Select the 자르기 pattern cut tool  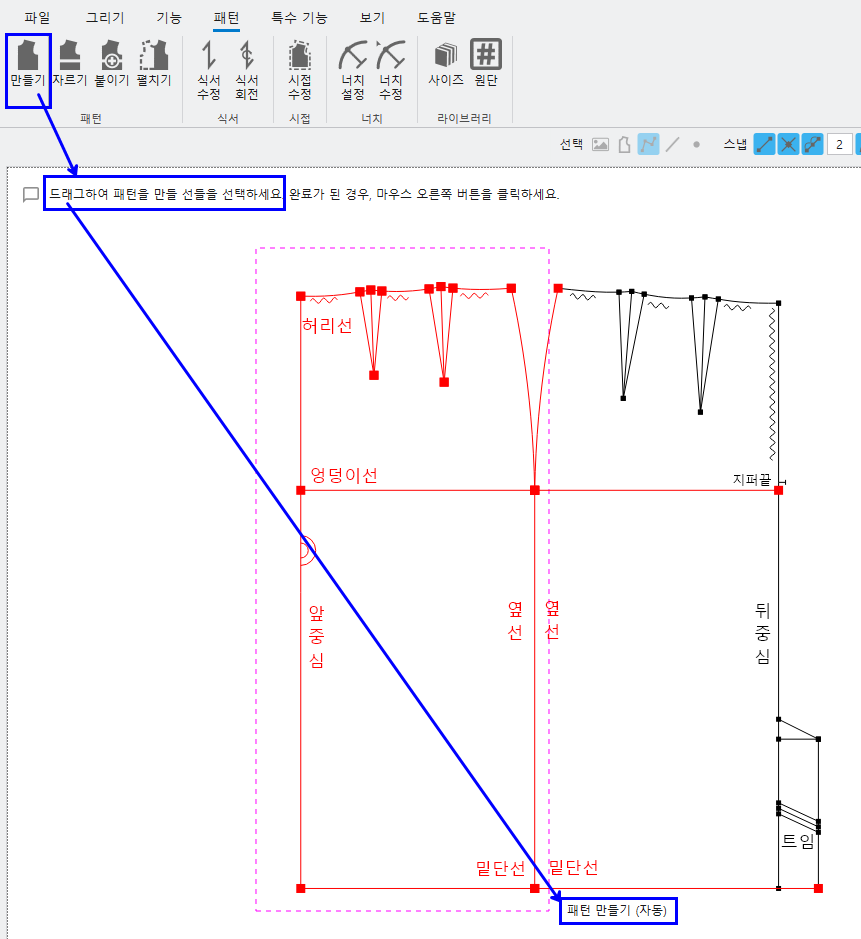click(70, 64)
